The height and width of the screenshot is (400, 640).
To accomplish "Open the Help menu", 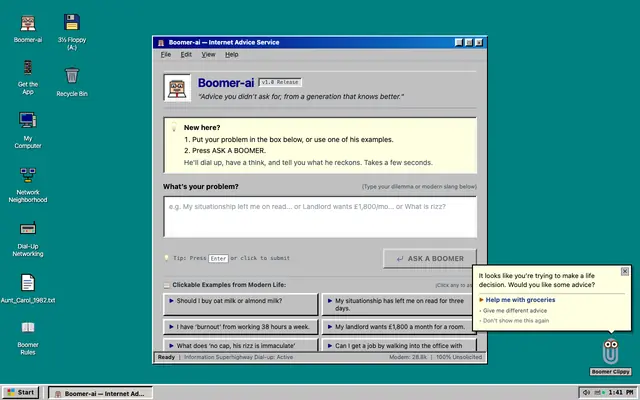I will pos(231,55).
